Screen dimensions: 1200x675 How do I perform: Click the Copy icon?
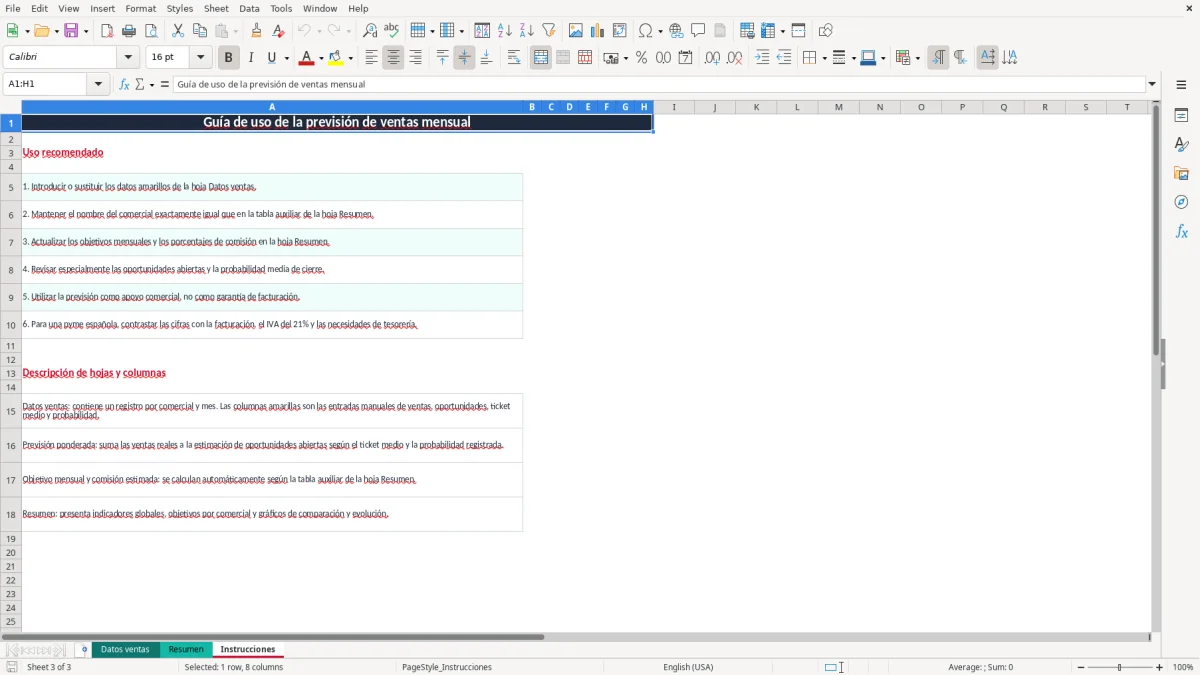click(x=200, y=31)
